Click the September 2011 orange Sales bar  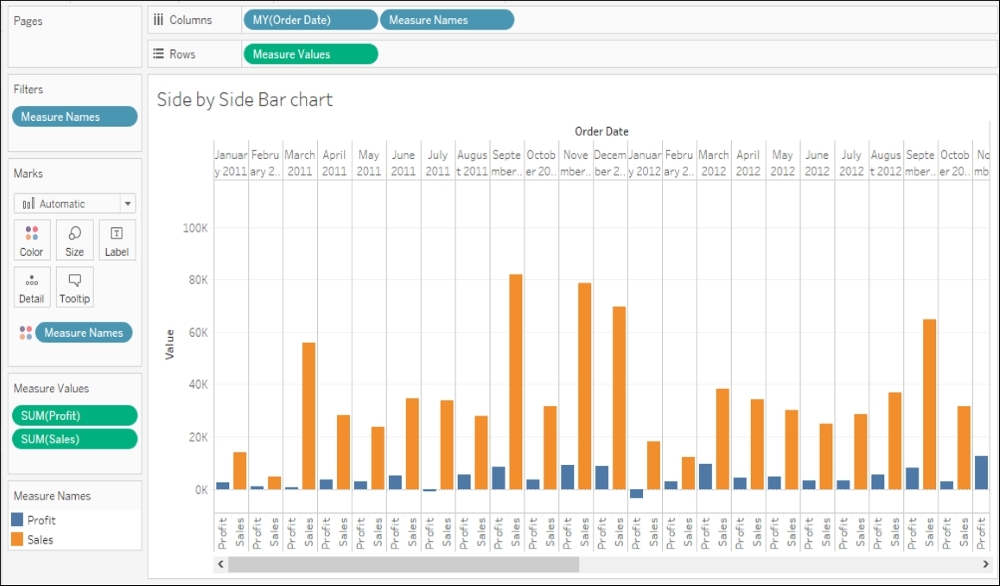click(x=515, y=381)
